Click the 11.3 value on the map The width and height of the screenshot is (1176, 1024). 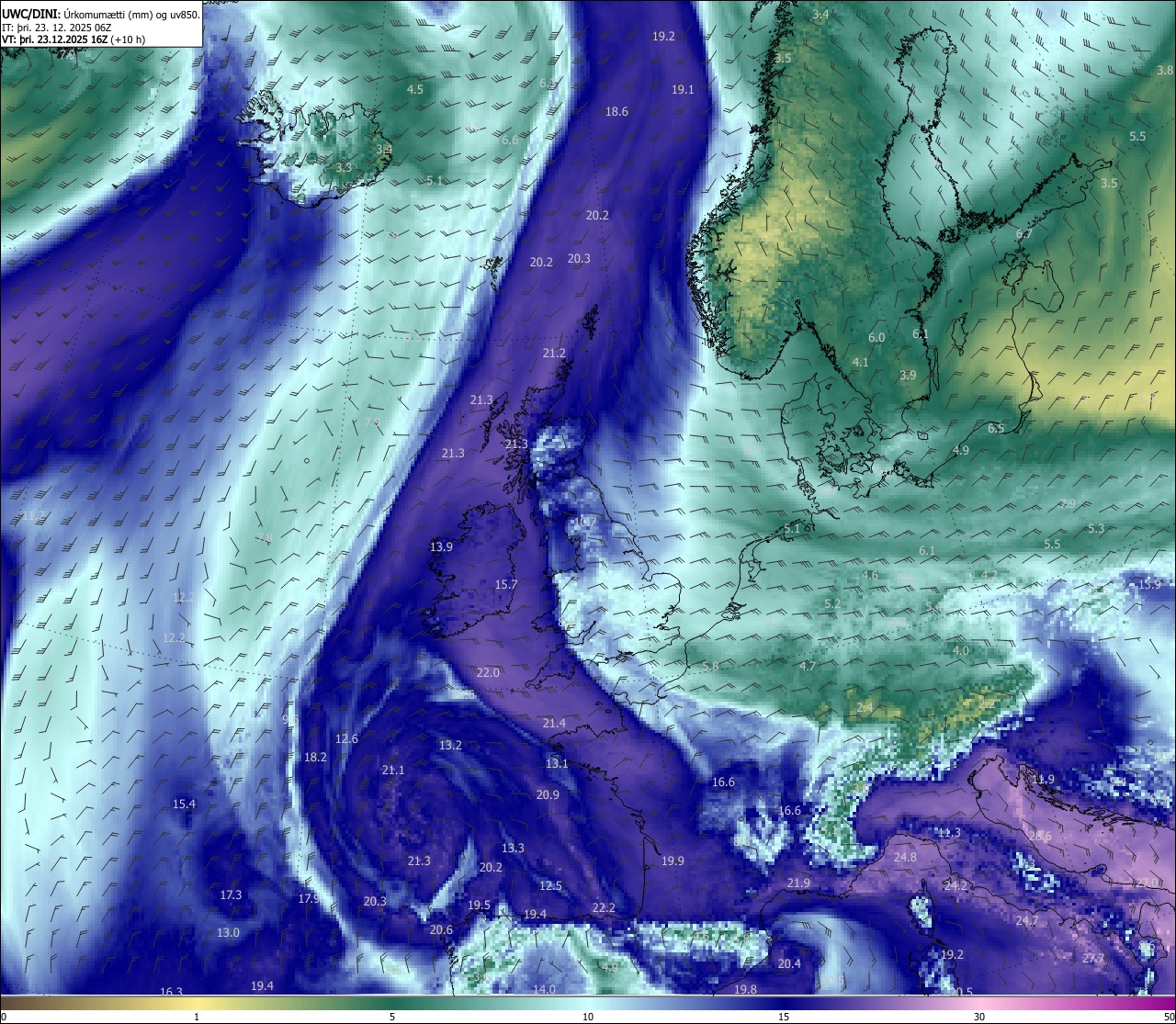click(949, 833)
